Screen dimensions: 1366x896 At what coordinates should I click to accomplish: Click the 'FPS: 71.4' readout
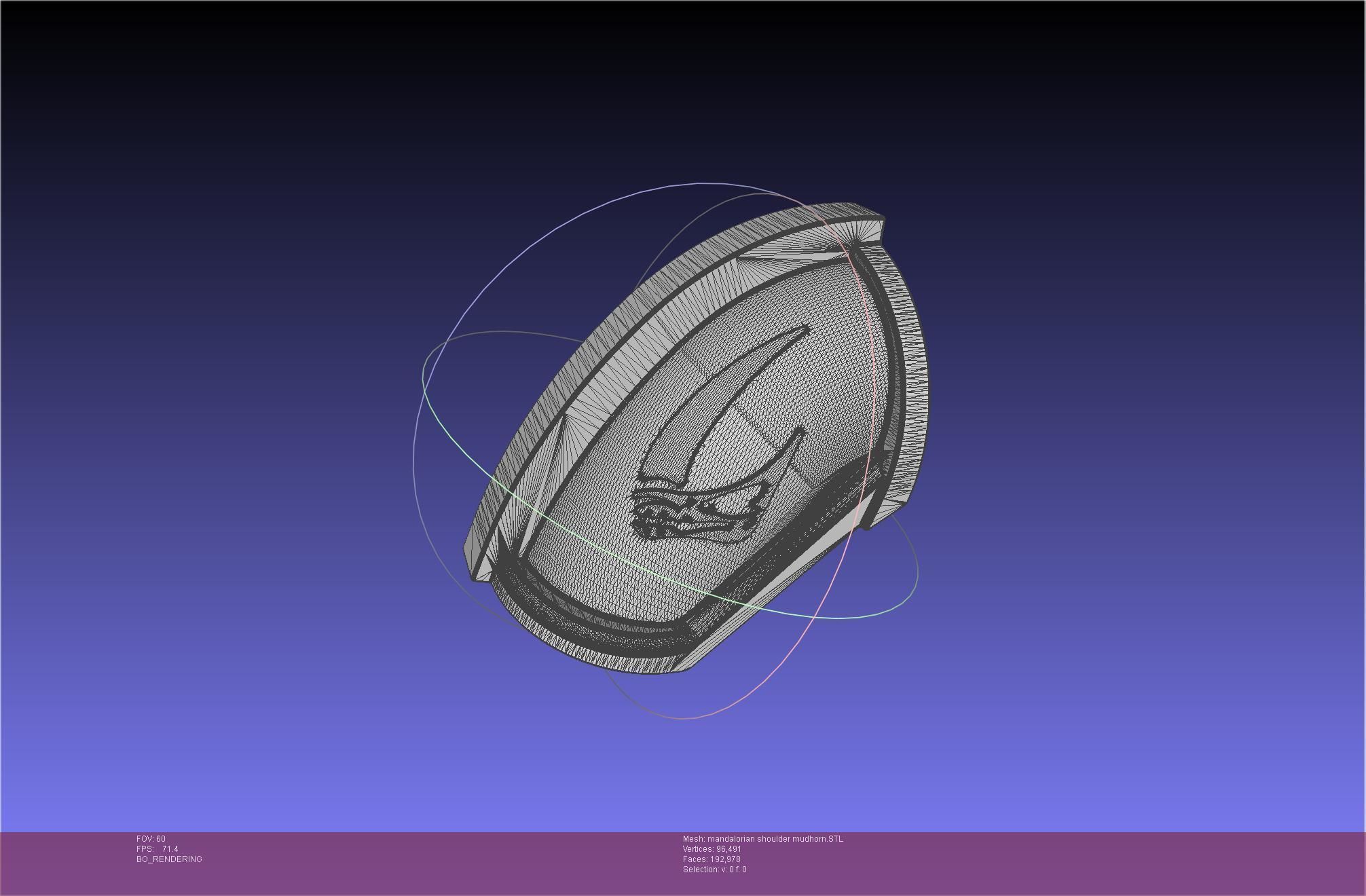point(157,849)
